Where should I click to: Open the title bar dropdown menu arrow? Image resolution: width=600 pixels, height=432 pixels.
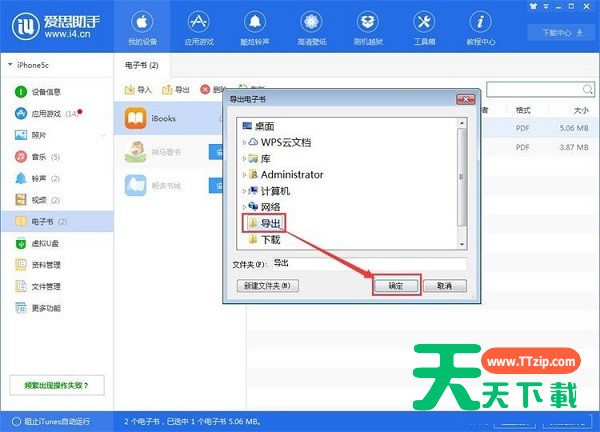tap(546, 7)
